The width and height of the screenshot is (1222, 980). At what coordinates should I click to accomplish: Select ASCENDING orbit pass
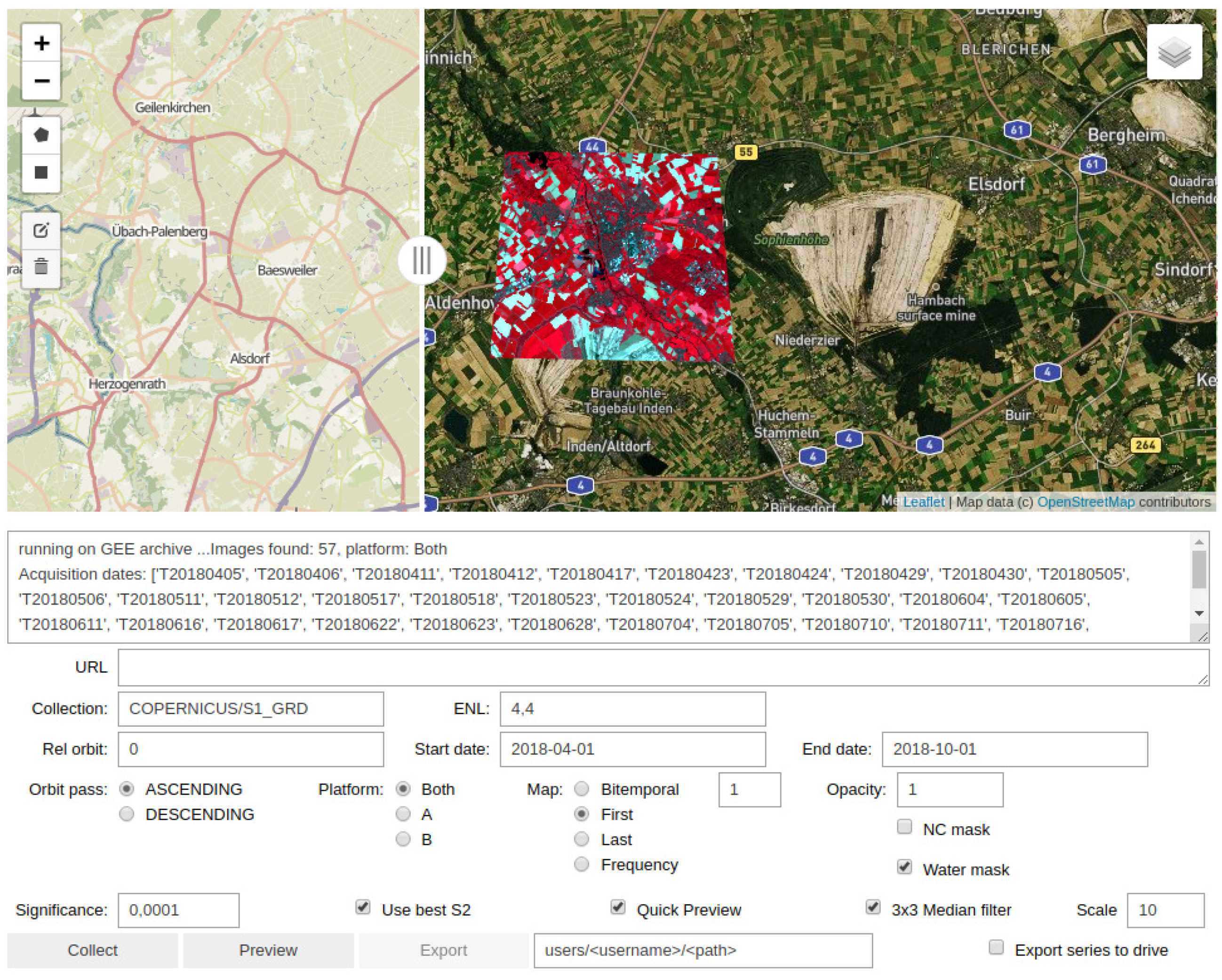click(x=127, y=789)
